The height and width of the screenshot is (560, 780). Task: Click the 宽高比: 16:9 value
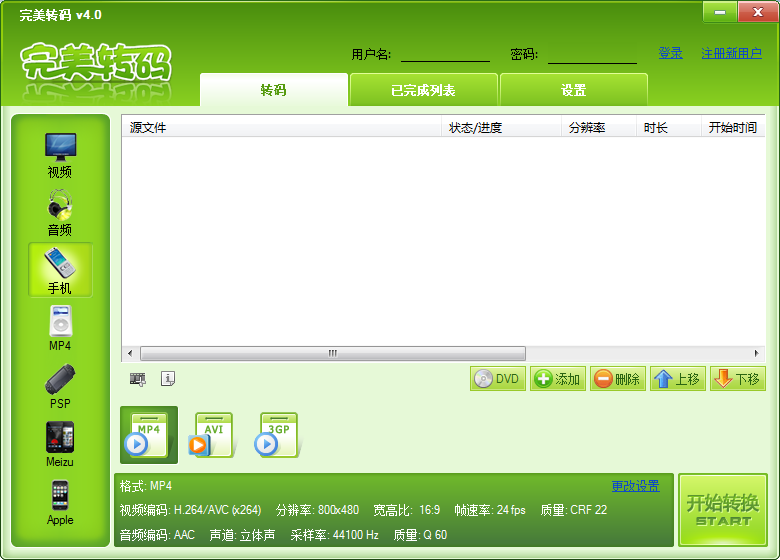[407, 510]
